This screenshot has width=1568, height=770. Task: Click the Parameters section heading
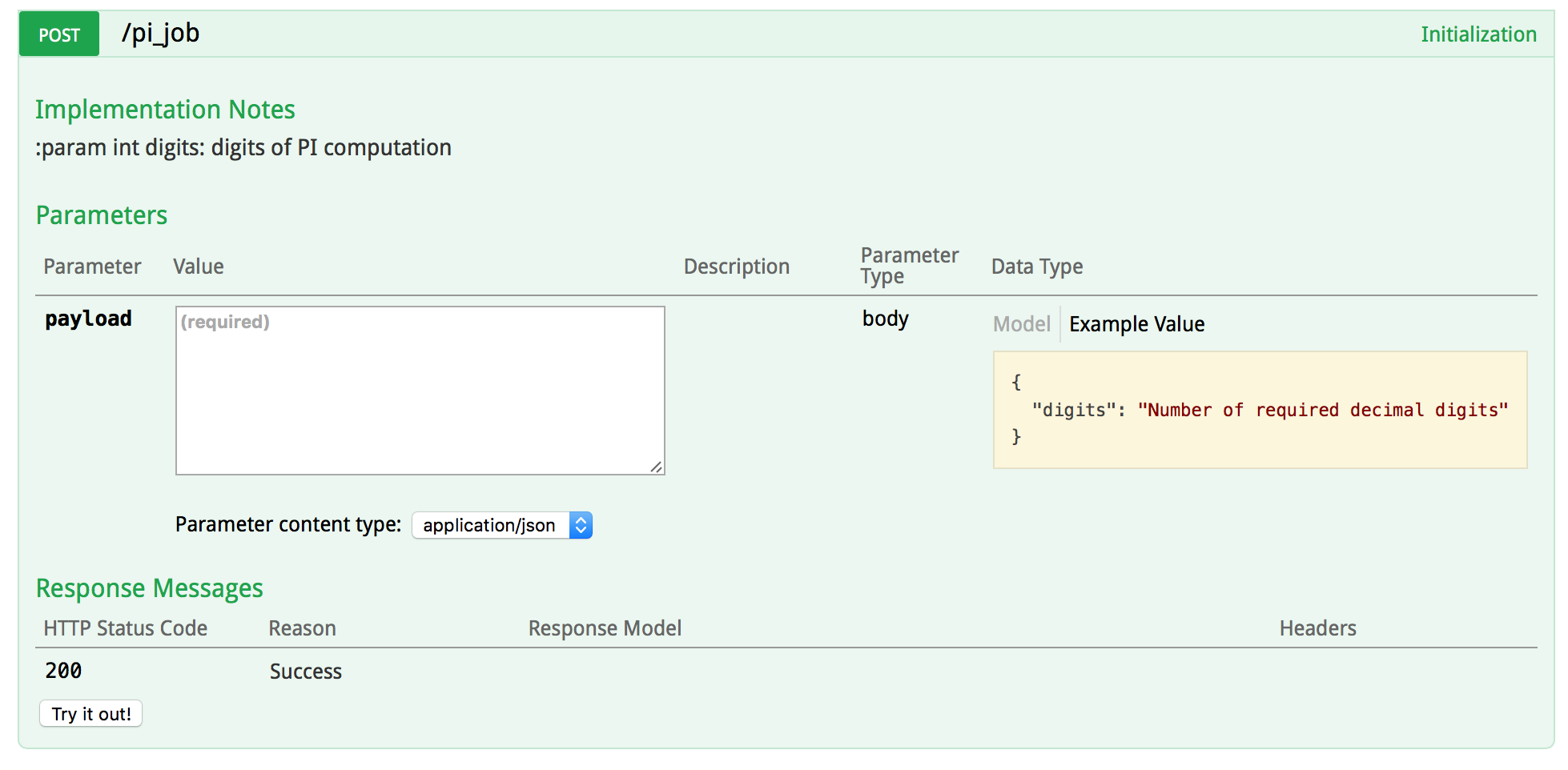(x=102, y=215)
